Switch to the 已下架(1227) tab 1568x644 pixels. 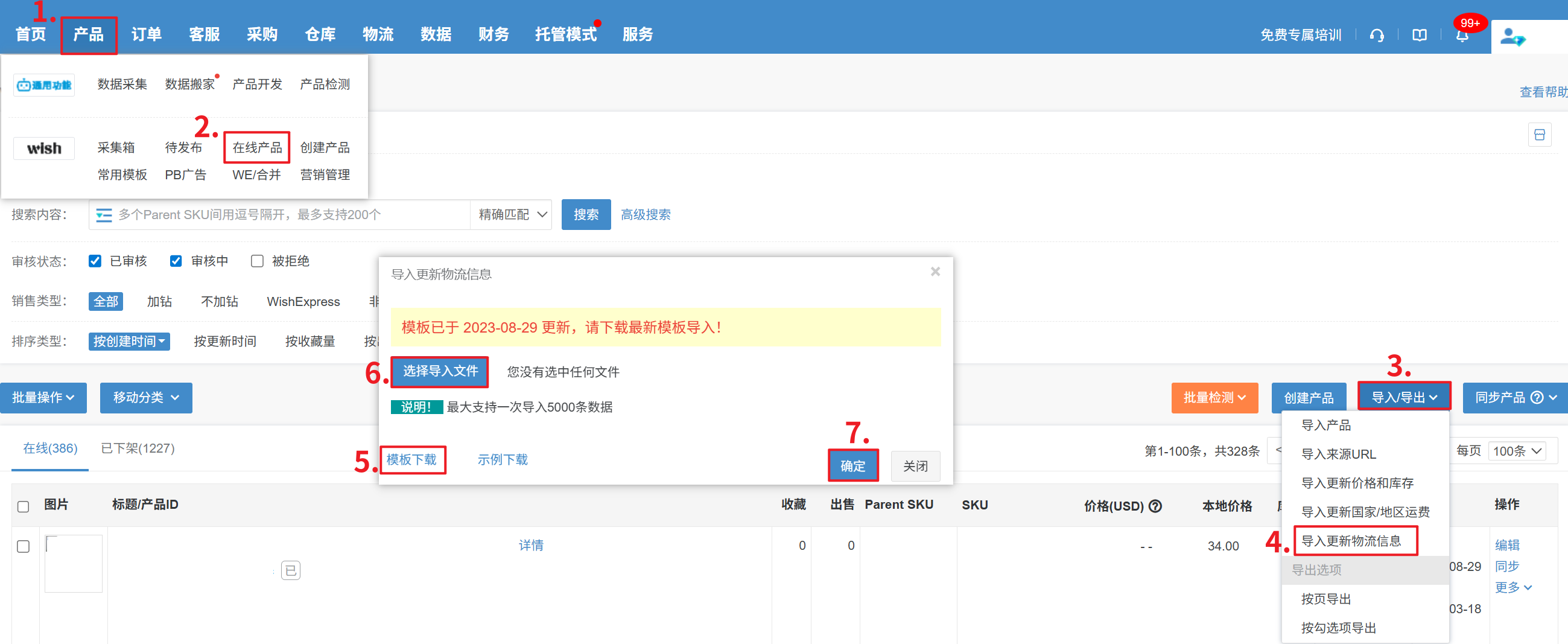(x=138, y=448)
